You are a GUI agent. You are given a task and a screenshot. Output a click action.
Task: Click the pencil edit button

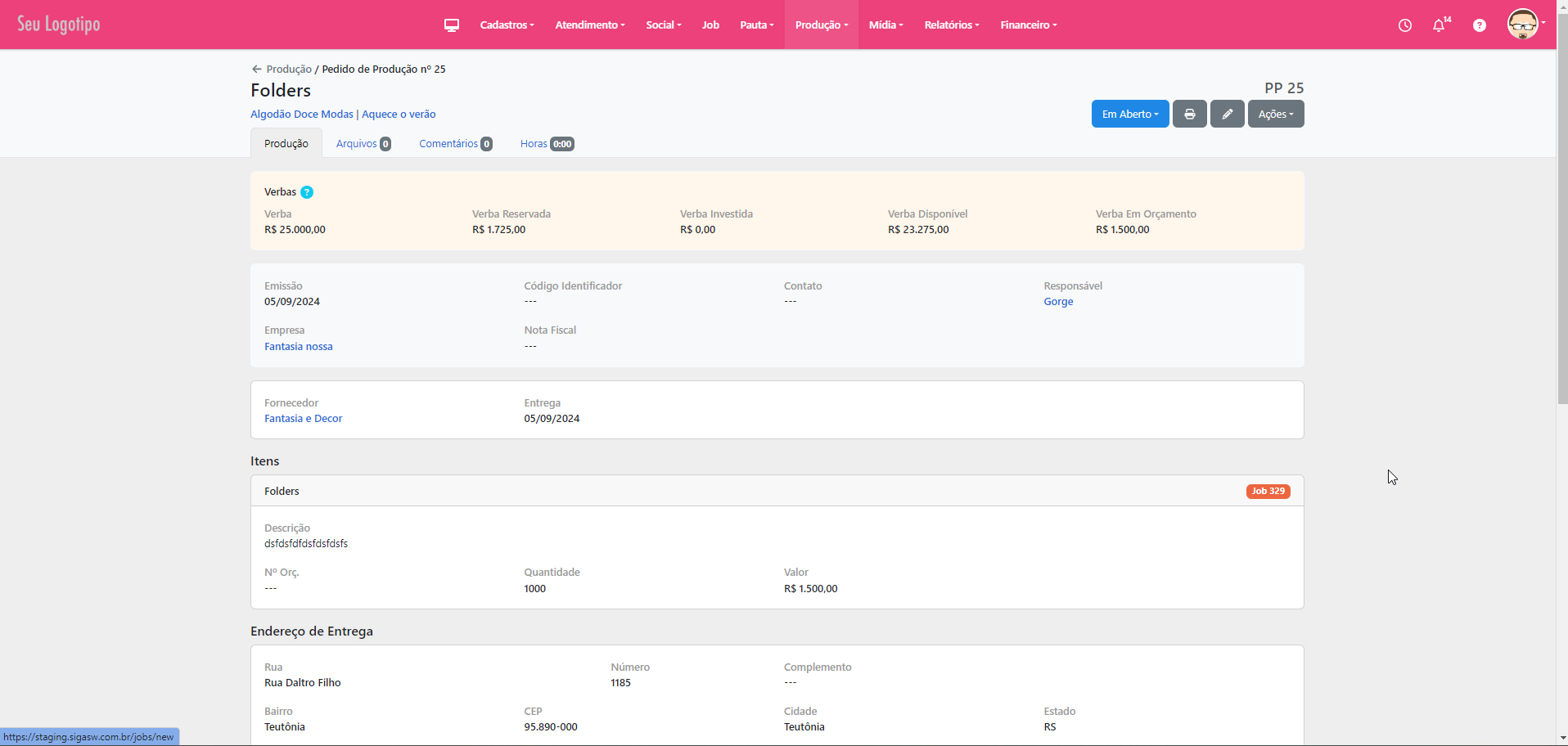point(1227,115)
